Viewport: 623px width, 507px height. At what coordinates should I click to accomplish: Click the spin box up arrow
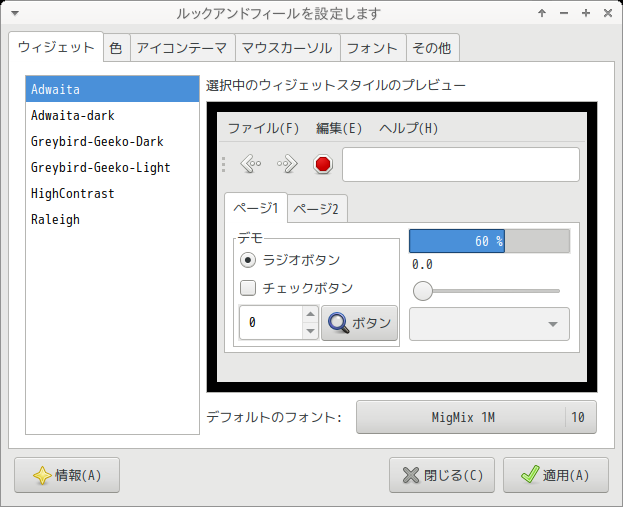pos(310,314)
